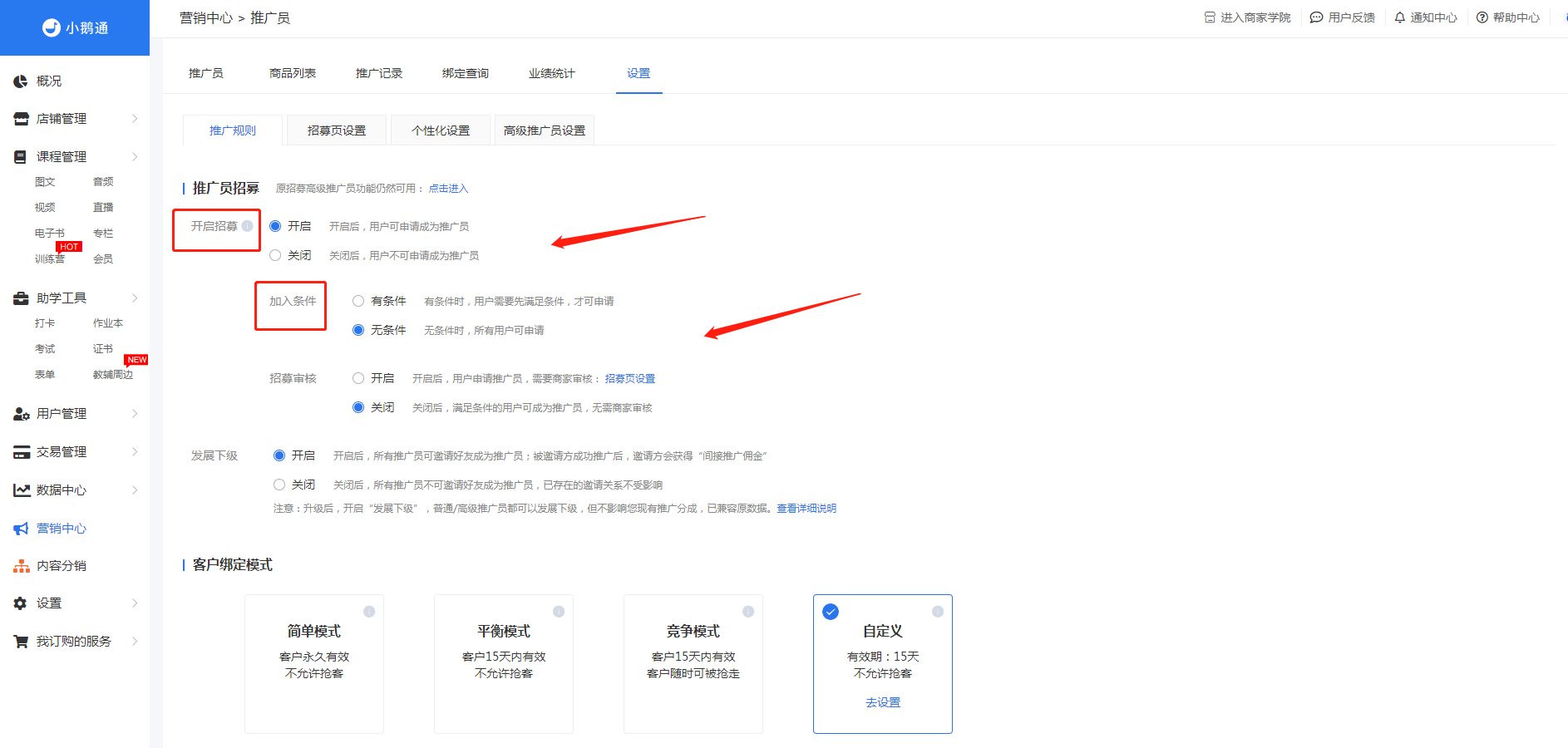Click info icon beside 开启招募 label
The image size is (1568, 748).
pos(247,226)
